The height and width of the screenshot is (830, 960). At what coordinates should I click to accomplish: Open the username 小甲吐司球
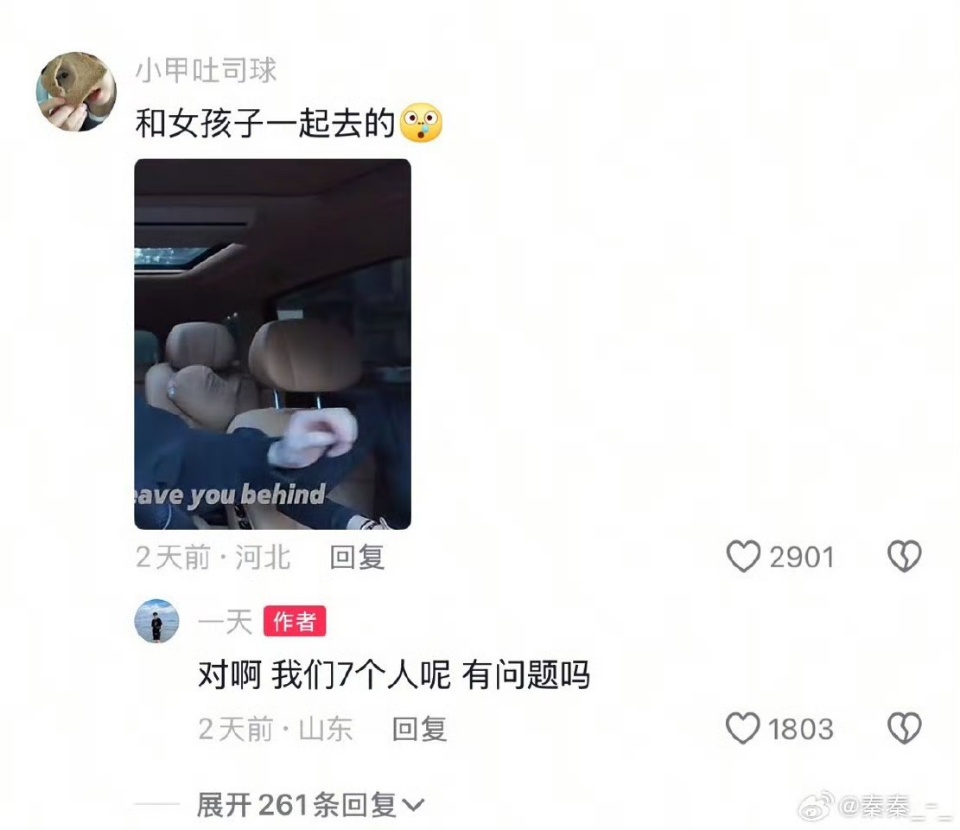pyautogui.click(x=206, y=70)
